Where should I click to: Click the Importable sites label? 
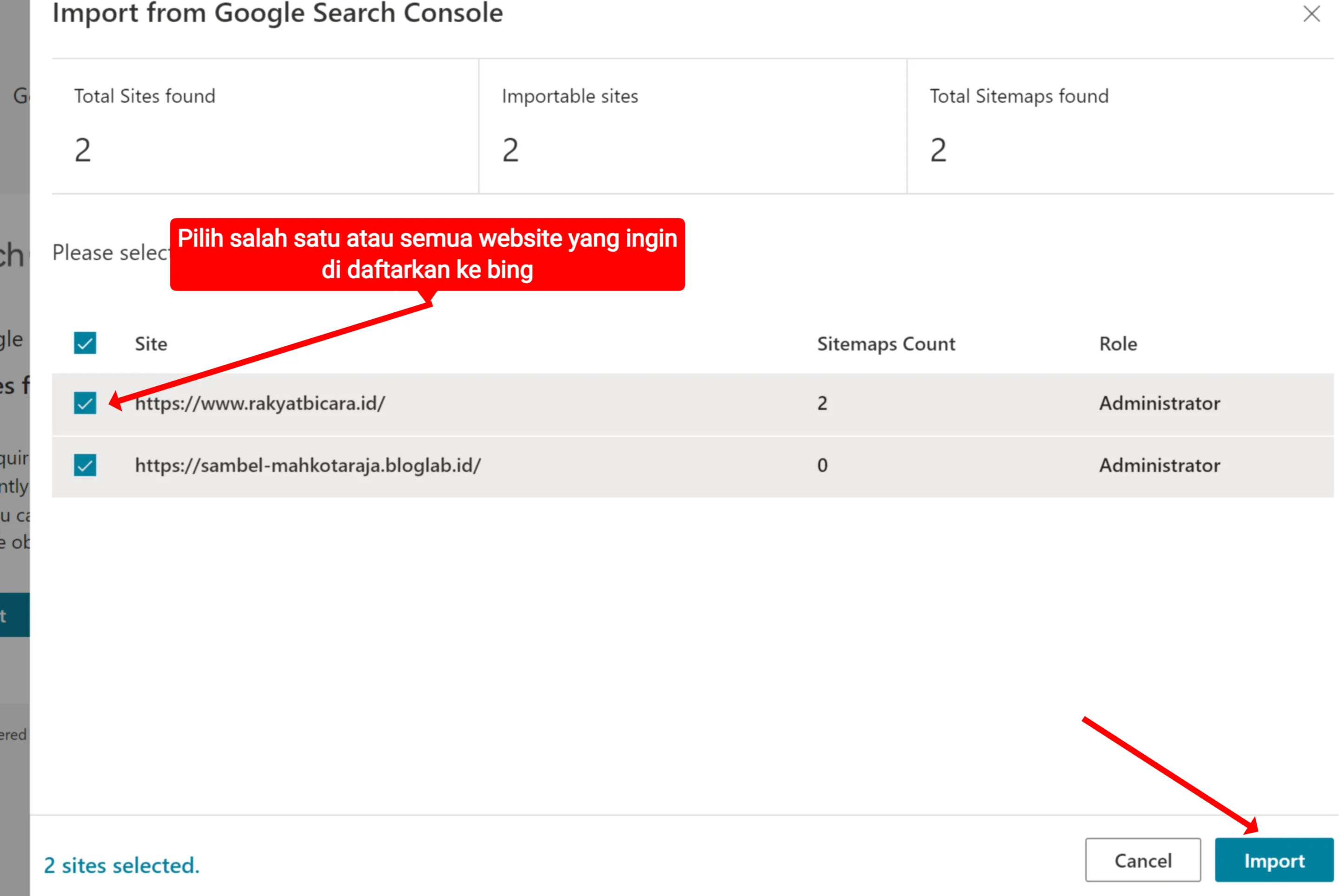coord(570,96)
